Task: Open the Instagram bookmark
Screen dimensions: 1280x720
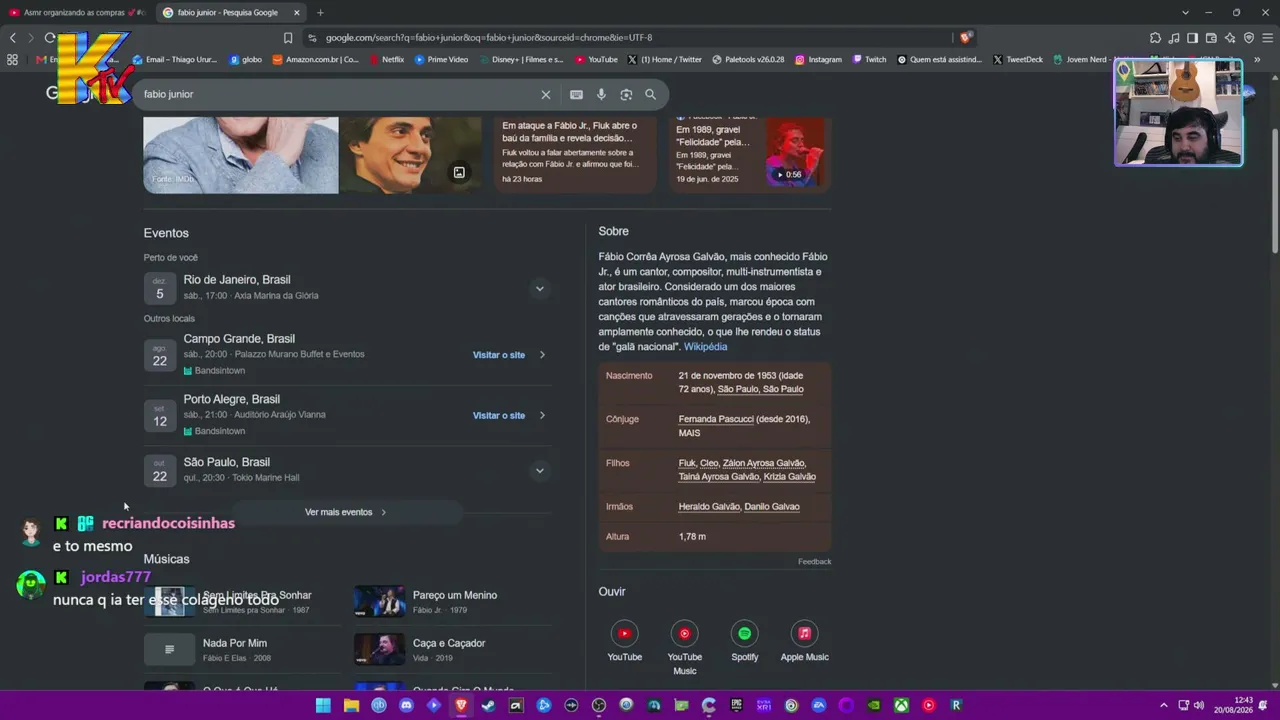Action: (x=818, y=59)
